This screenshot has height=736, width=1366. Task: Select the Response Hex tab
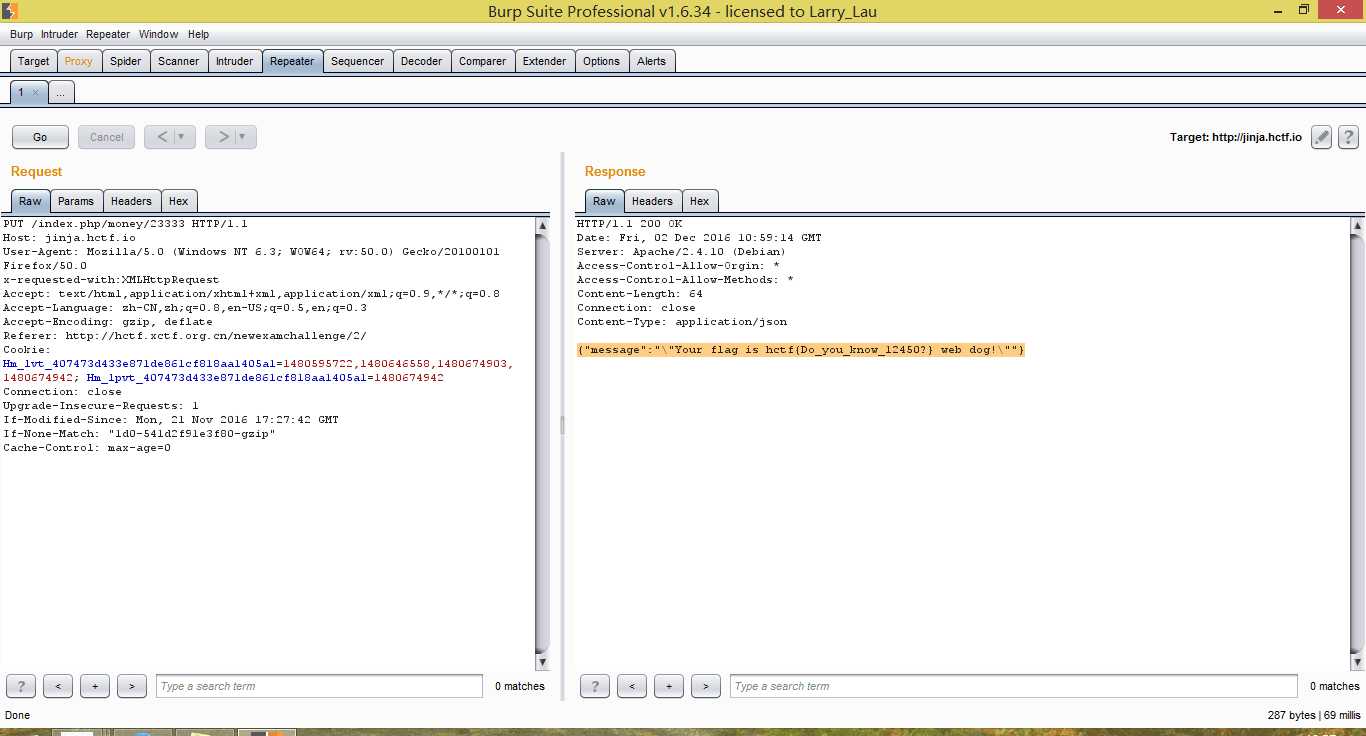pyautogui.click(x=700, y=201)
